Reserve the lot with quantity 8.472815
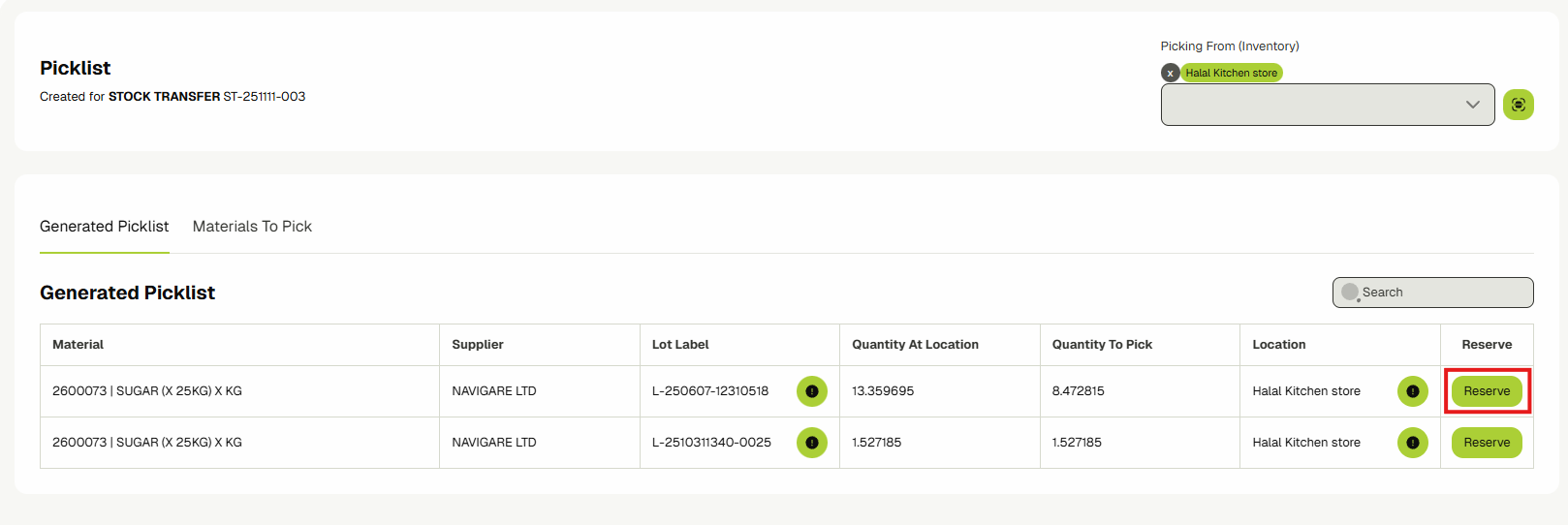 (1486, 391)
